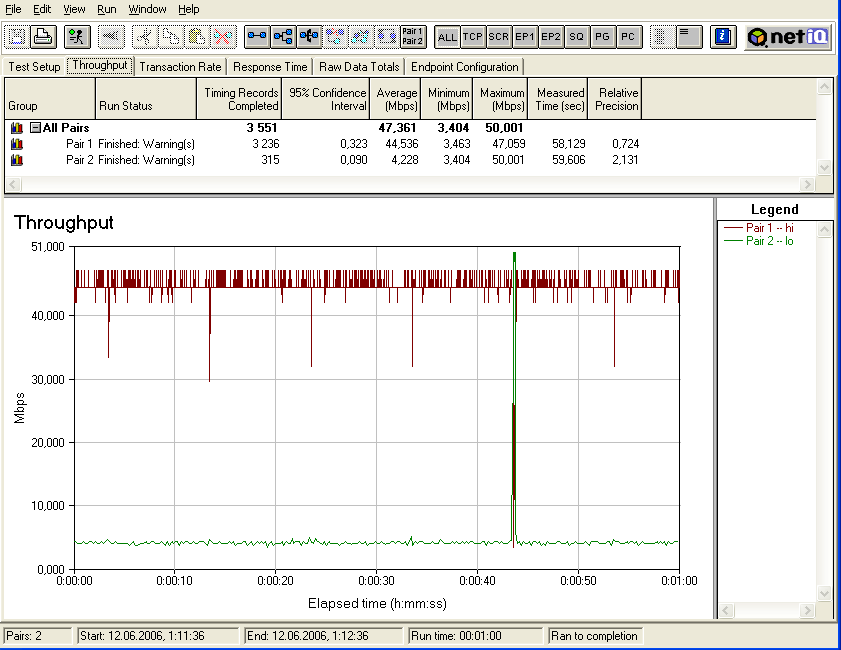
Task: Toggle the SCR filter button
Action: 498,36
